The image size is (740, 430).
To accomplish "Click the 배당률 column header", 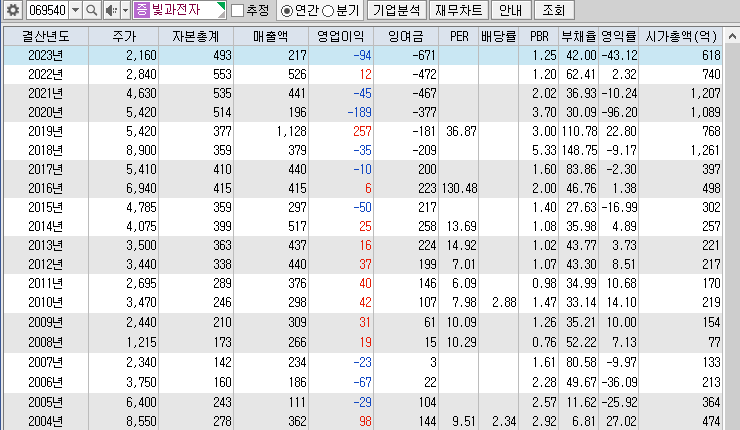I will [498, 36].
